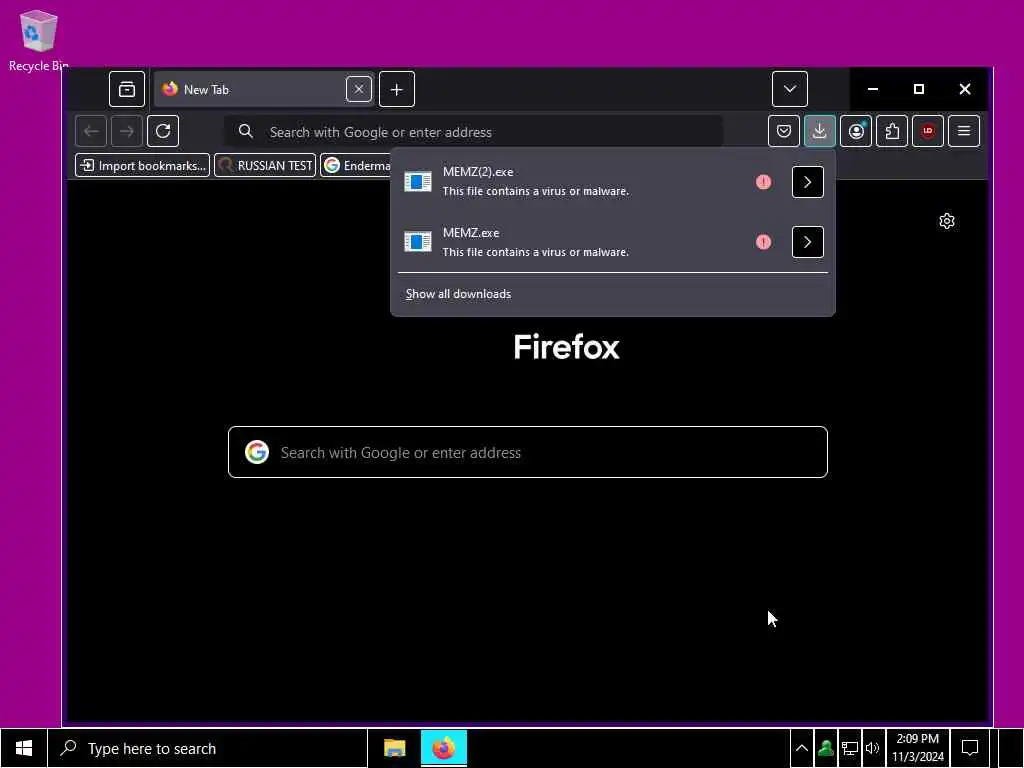Expand options arrow for MEMZ(2).exe
Viewport: 1024px width, 768px height.
807,182
